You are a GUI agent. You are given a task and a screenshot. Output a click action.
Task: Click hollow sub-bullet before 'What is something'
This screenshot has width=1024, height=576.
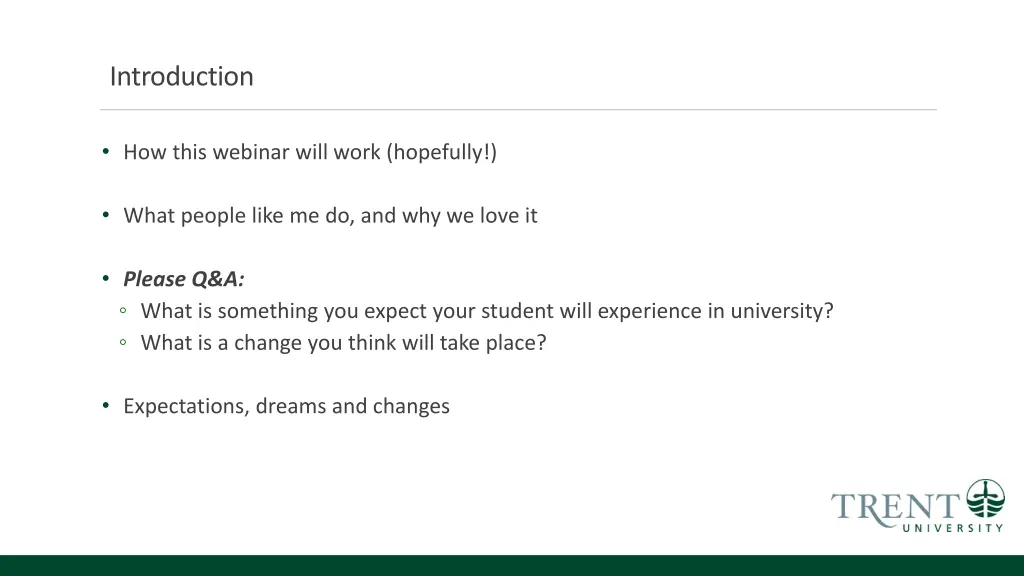coord(123,311)
